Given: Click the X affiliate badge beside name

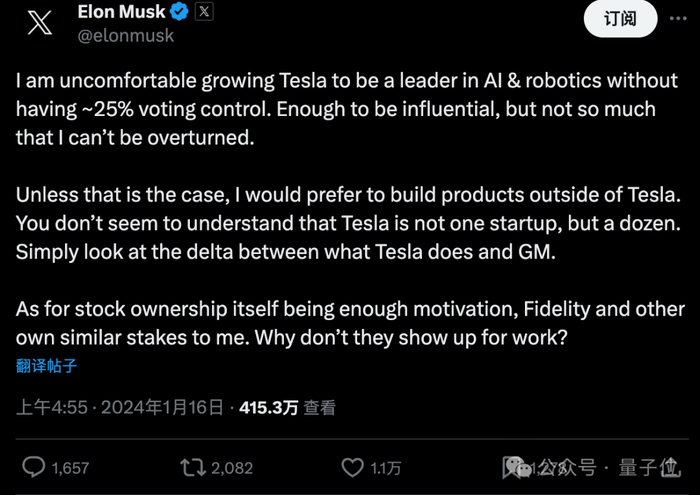Looking at the screenshot, I should pos(204,13).
